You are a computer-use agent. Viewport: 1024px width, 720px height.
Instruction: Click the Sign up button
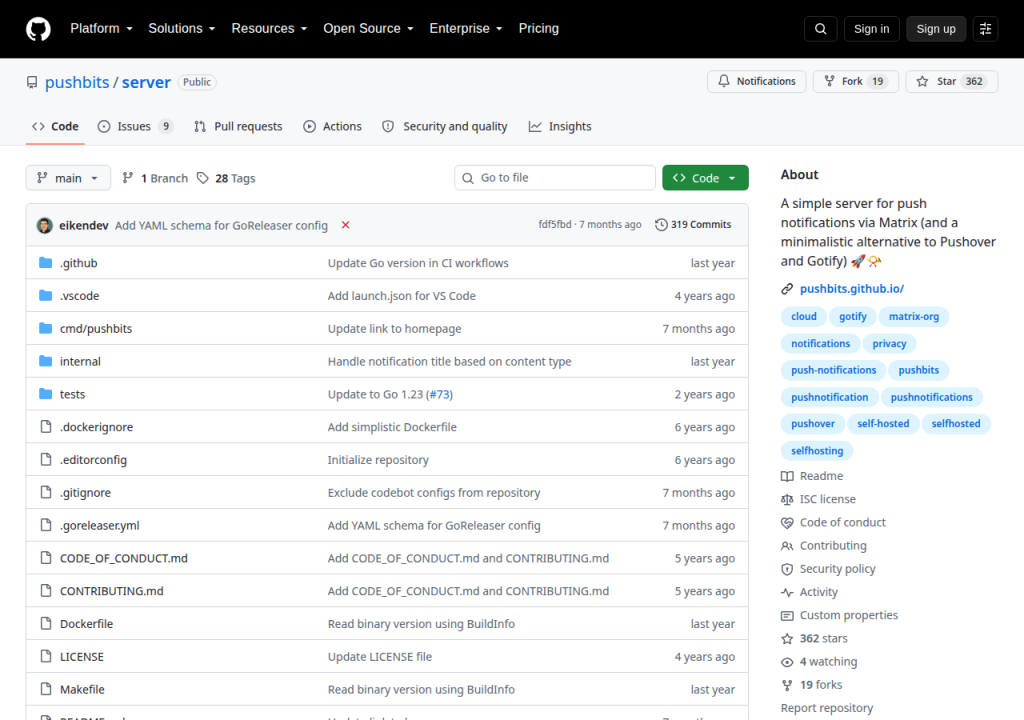[936, 29]
